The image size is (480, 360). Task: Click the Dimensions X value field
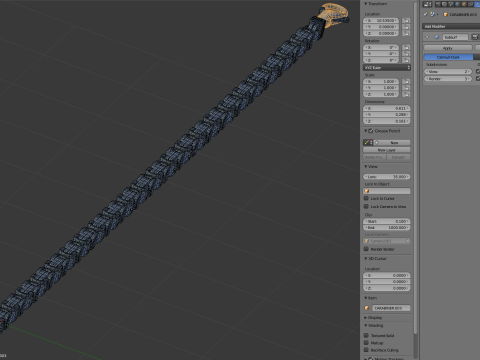click(387, 108)
